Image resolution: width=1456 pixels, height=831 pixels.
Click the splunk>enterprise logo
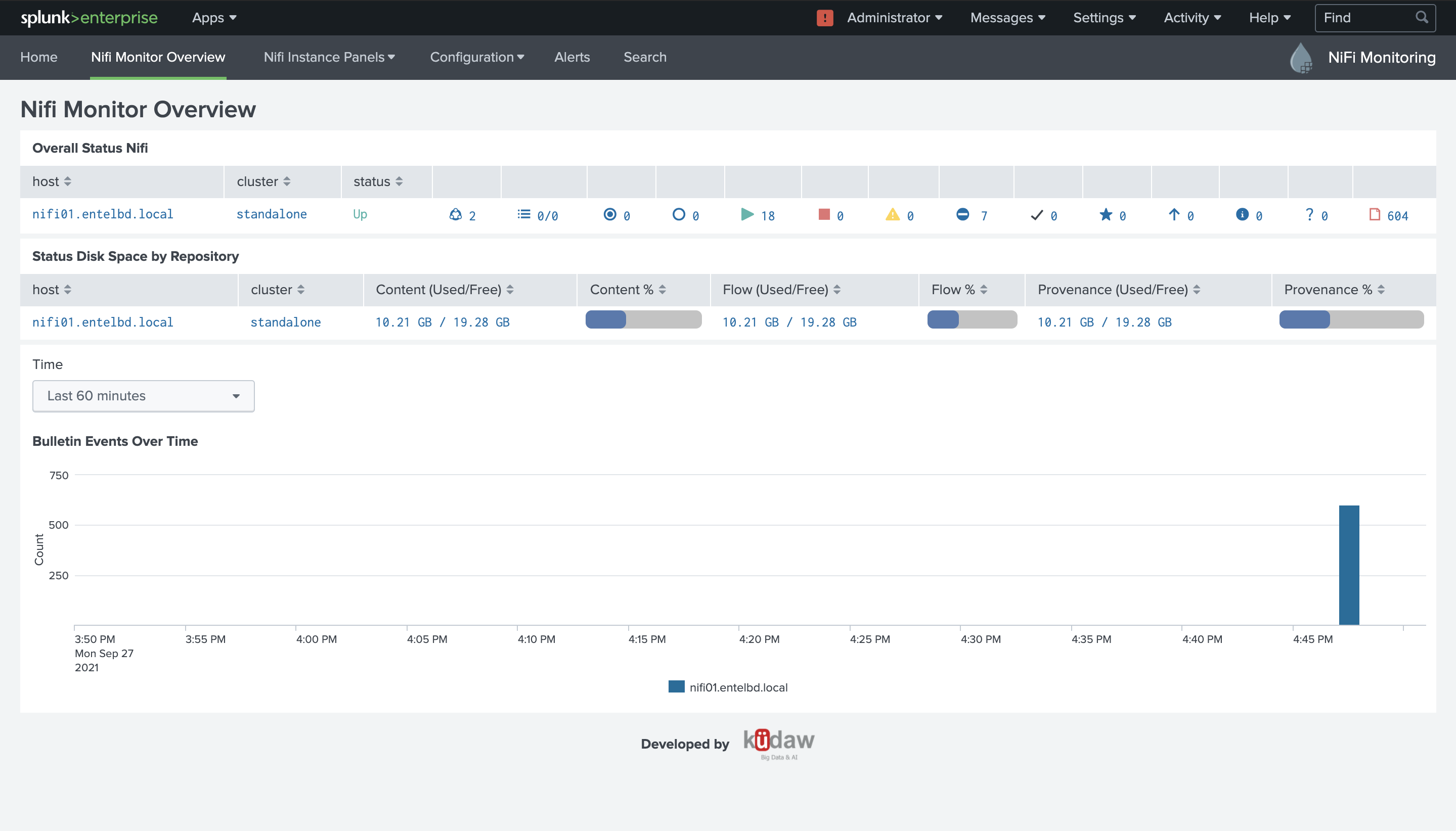click(89, 18)
